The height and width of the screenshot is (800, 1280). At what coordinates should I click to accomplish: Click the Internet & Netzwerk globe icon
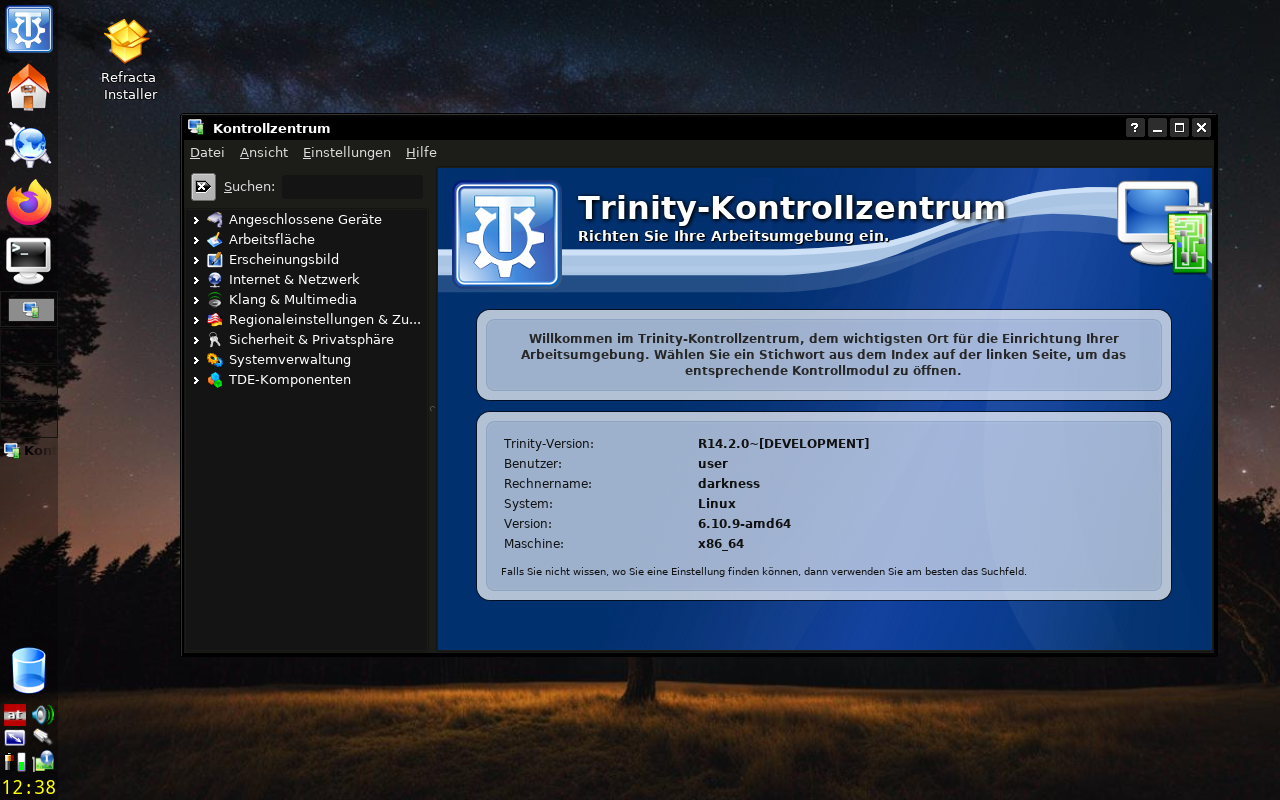click(x=215, y=279)
